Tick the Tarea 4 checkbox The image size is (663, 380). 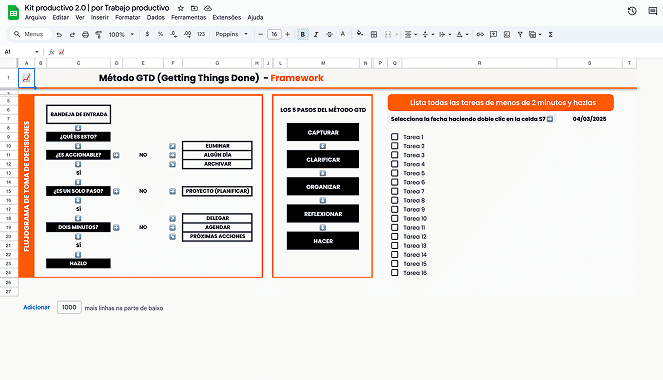[395, 164]
